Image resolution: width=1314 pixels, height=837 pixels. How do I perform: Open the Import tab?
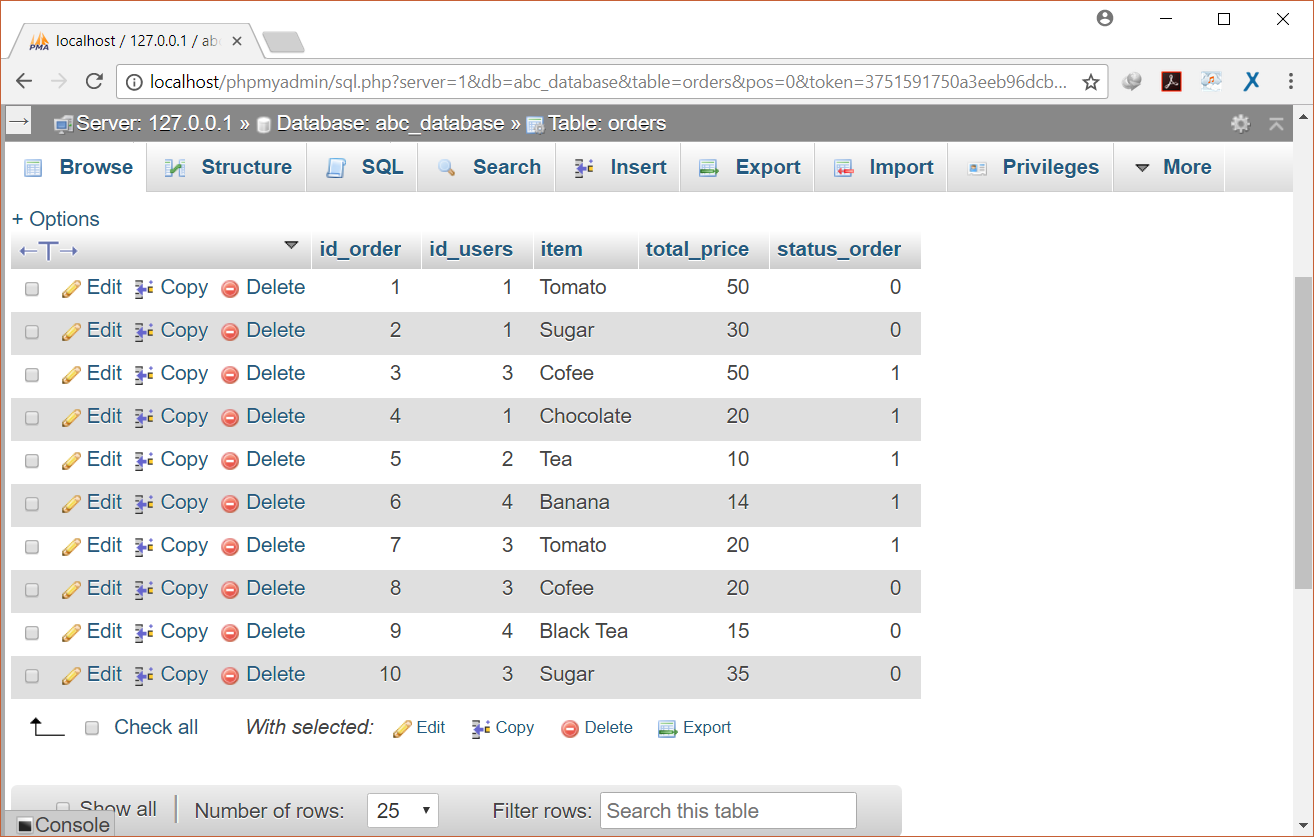click(x=882, y=168)
